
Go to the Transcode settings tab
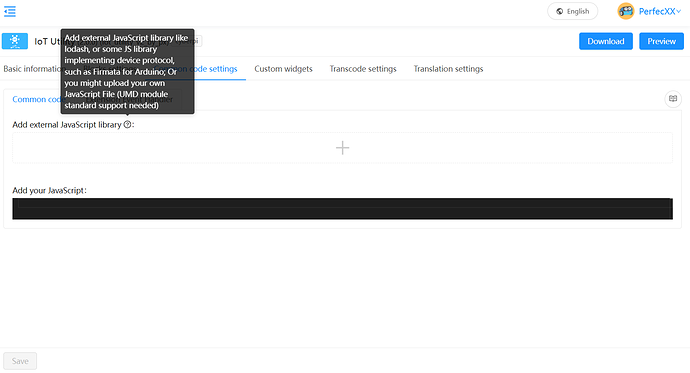(x=363, y=69)
